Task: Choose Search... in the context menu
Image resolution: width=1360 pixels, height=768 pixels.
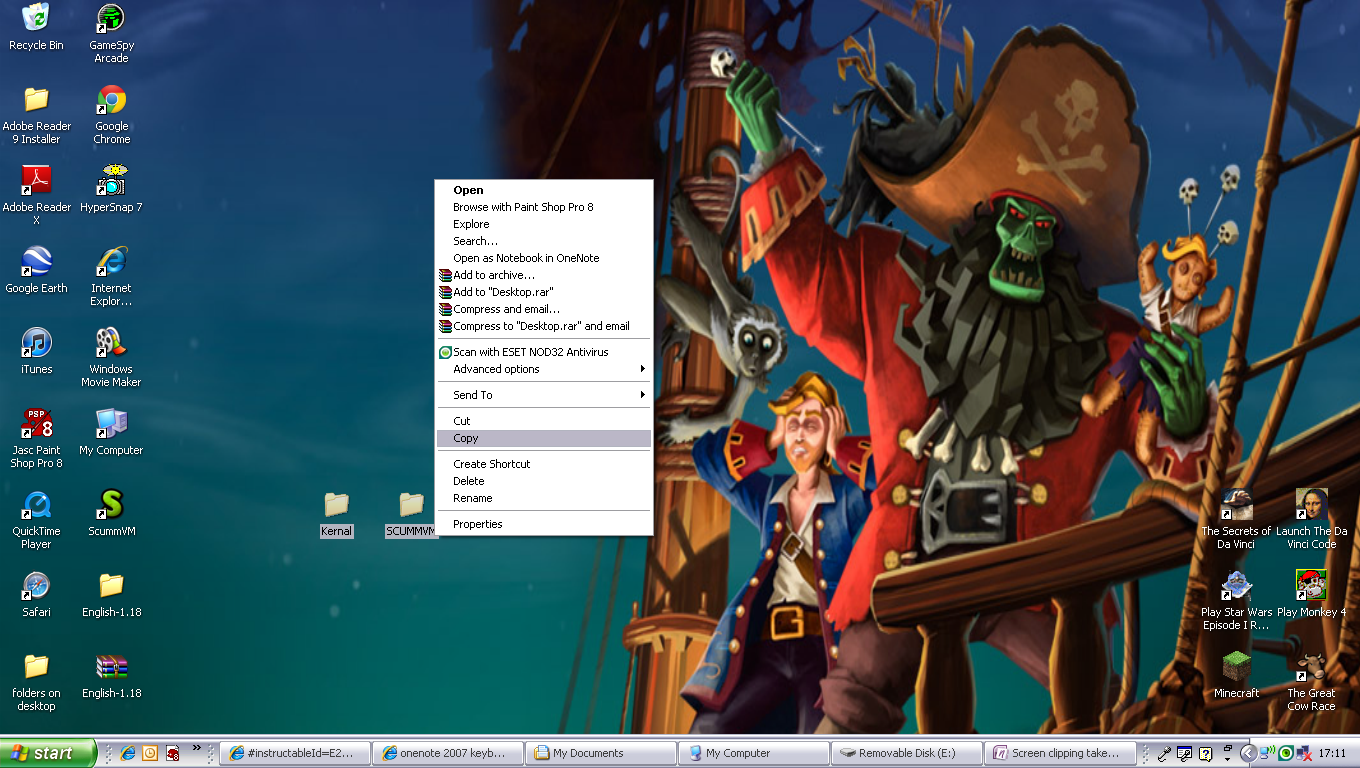Action: 544,241
